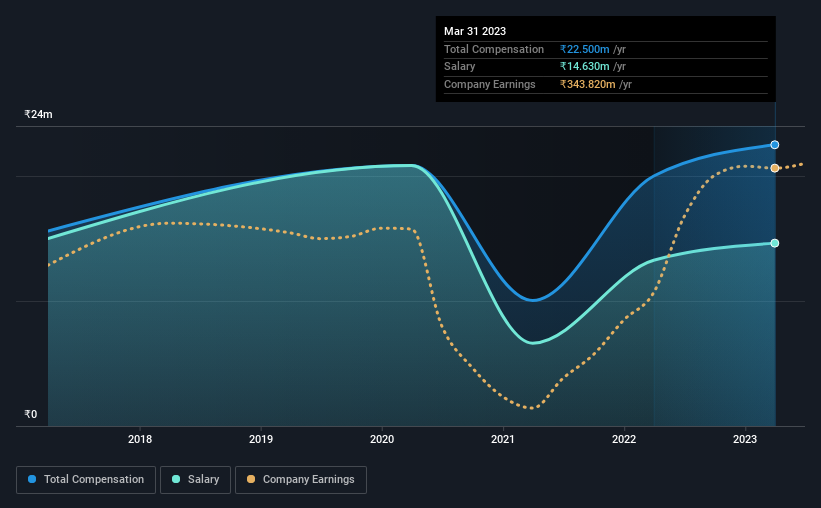This screenshot has height=508, width=821.
Task: Click the blue Total Compensation data point
Action: (774, 145)
